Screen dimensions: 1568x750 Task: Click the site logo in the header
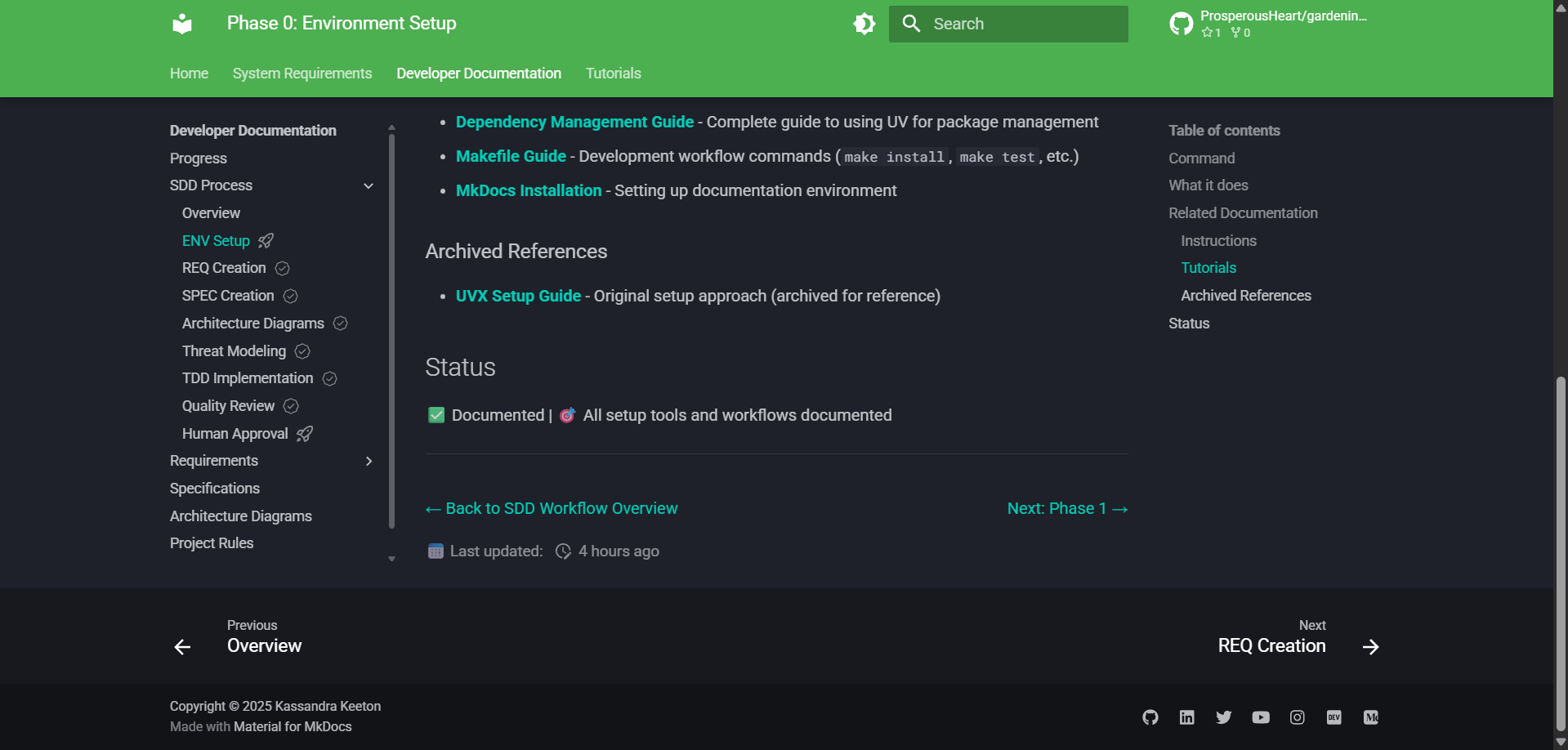(x=181, y=23)
